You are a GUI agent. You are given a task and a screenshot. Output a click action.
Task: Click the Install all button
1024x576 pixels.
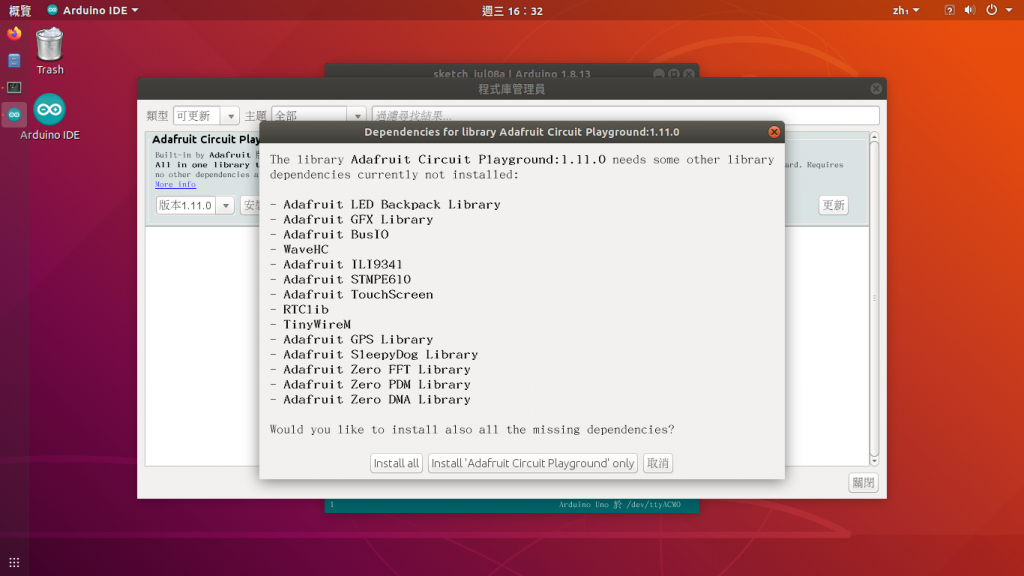click(x=396, y=463)
